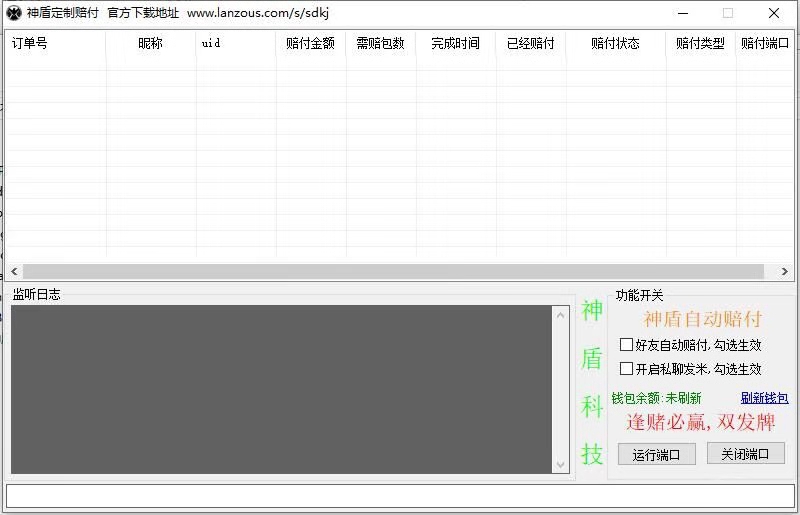Click the log panel scroll down arrow
The image size is (800, 515).
pyautogui.click(x=561, y=464)
